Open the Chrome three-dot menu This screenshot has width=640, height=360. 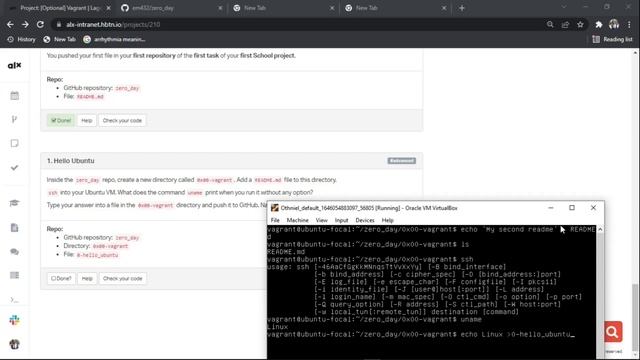pos(629,24)
